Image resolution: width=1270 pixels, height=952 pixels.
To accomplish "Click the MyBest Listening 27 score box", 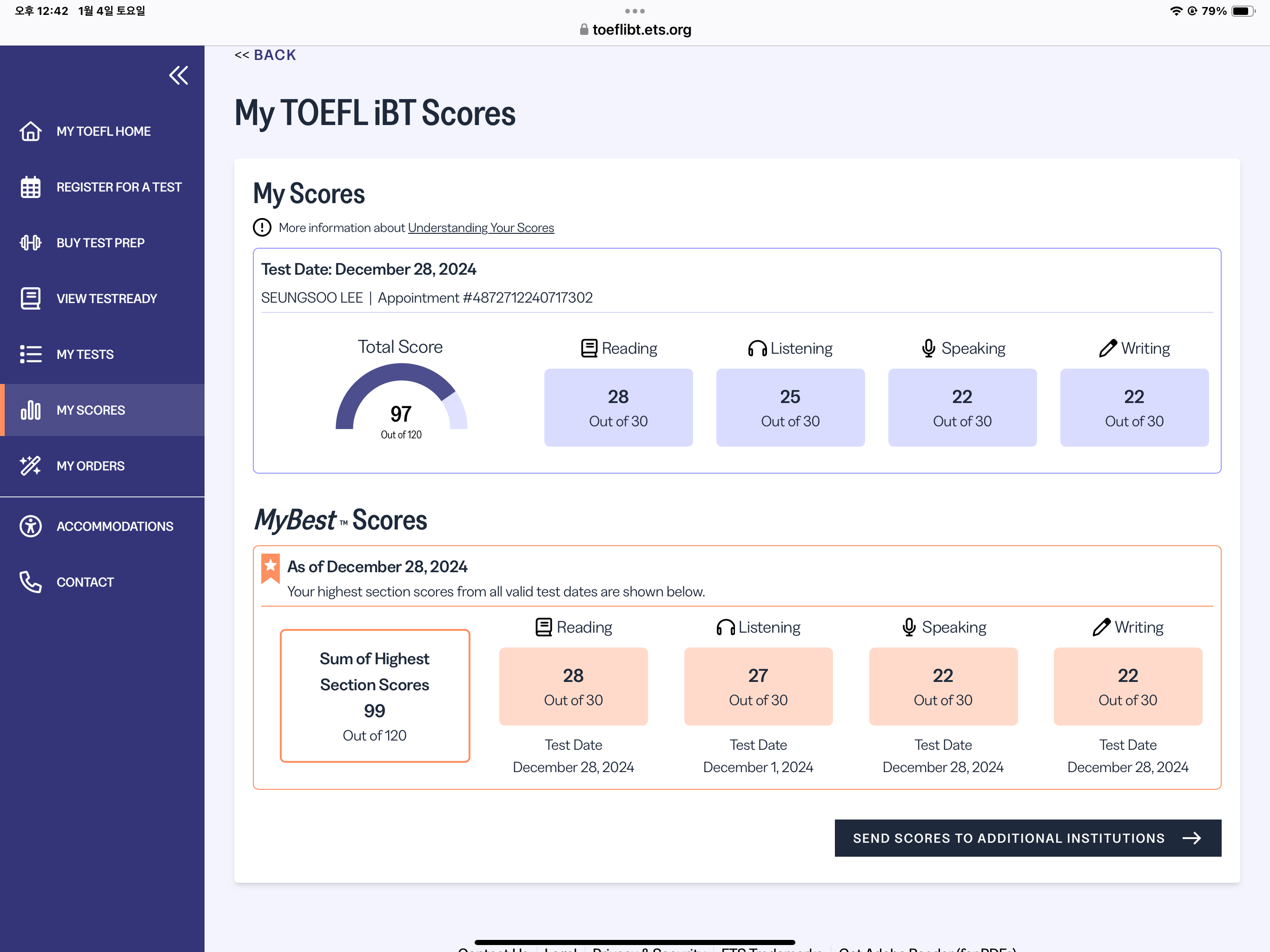I will pos(758,687).
